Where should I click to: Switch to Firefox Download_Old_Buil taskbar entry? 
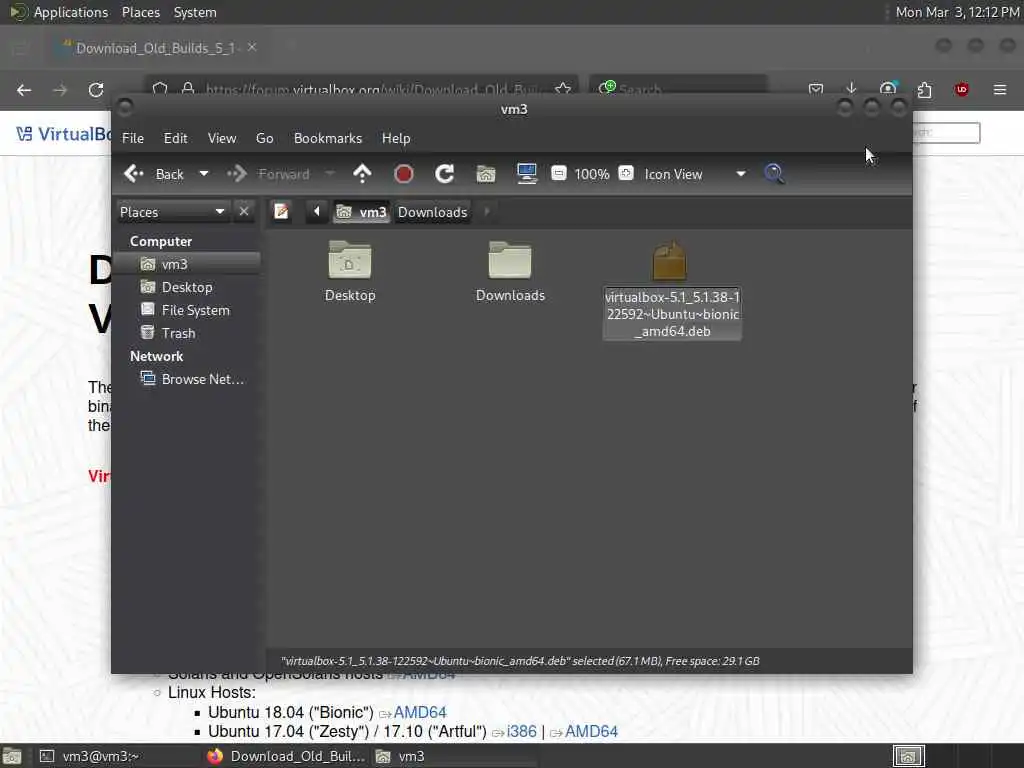[285, 756]
